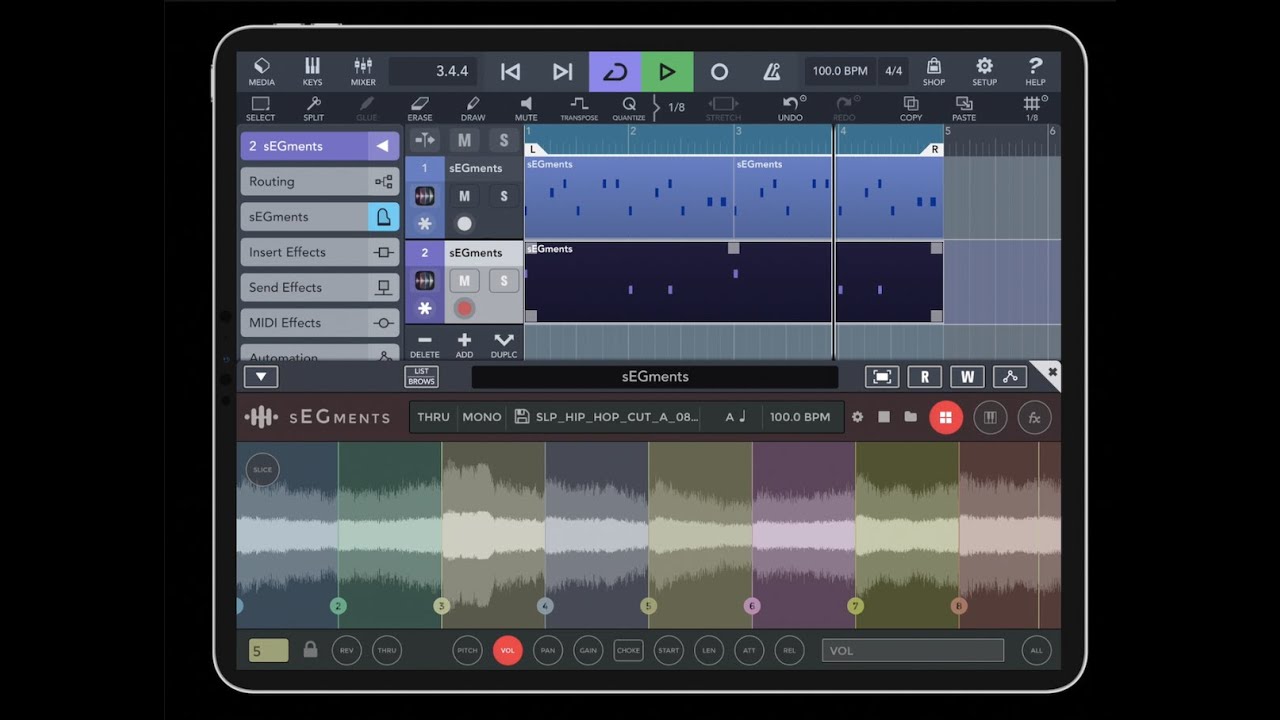Toggle cycle loop mode
The height and width of the screenshot is (720, 1280).
pyautogui.click(x=615, y=71)
